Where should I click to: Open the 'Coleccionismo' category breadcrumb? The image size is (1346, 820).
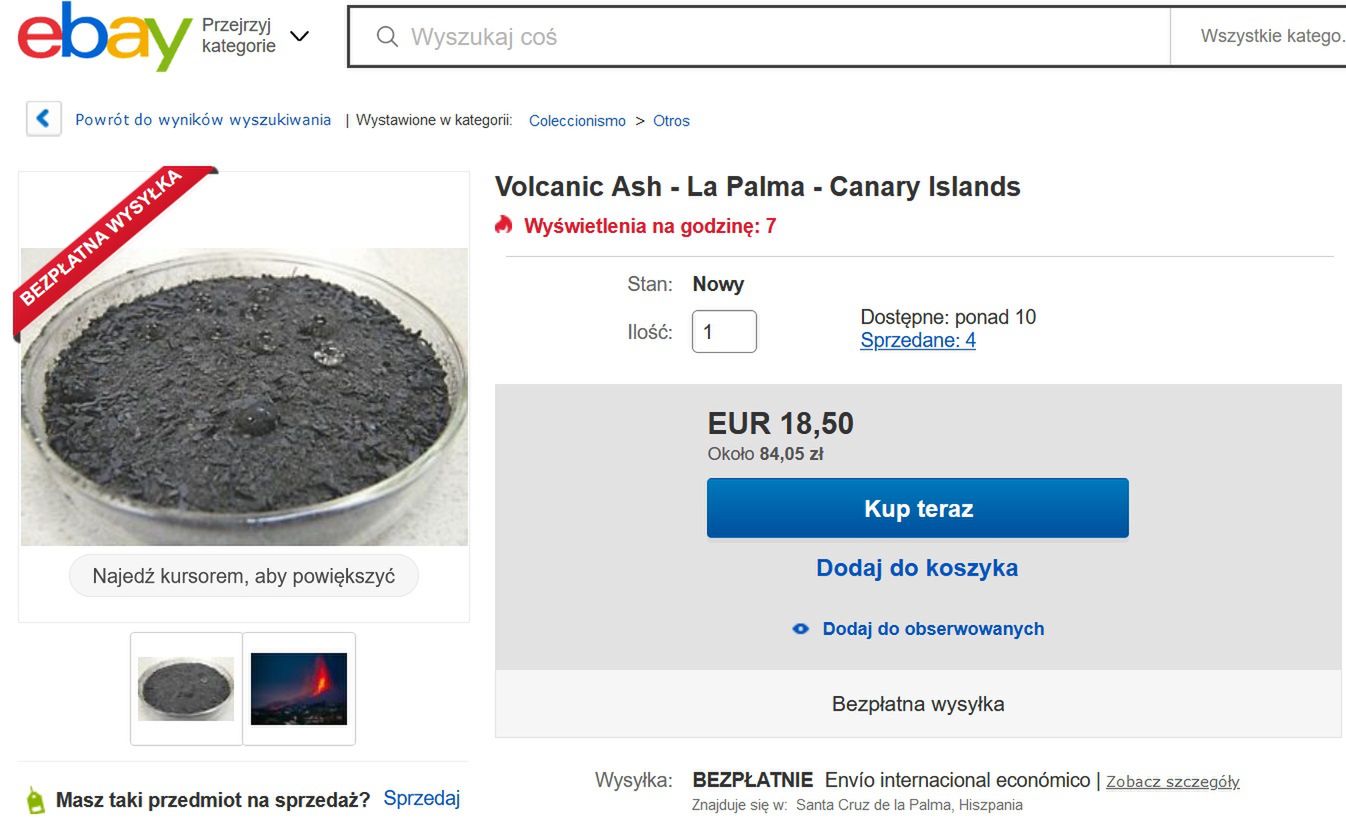[577, 120]
